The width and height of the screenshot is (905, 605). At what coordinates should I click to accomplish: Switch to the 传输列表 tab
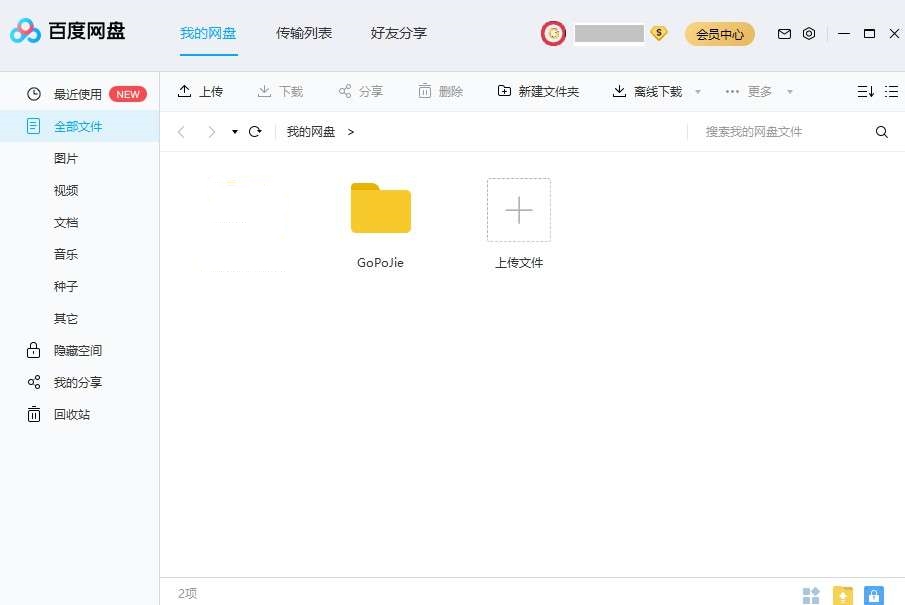click(x=304, y=33)
